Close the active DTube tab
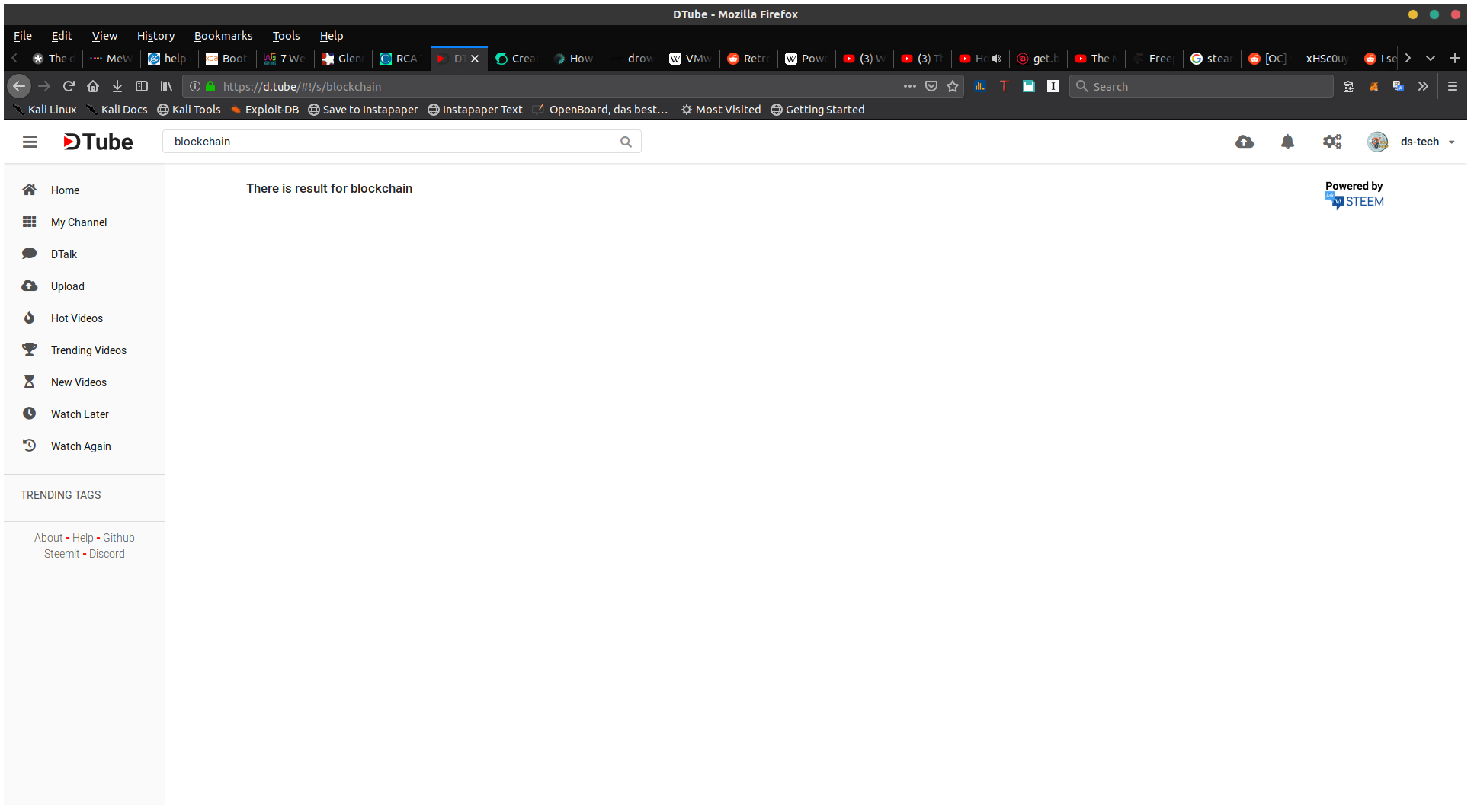1474x812 pixels. tap(475, 59)
